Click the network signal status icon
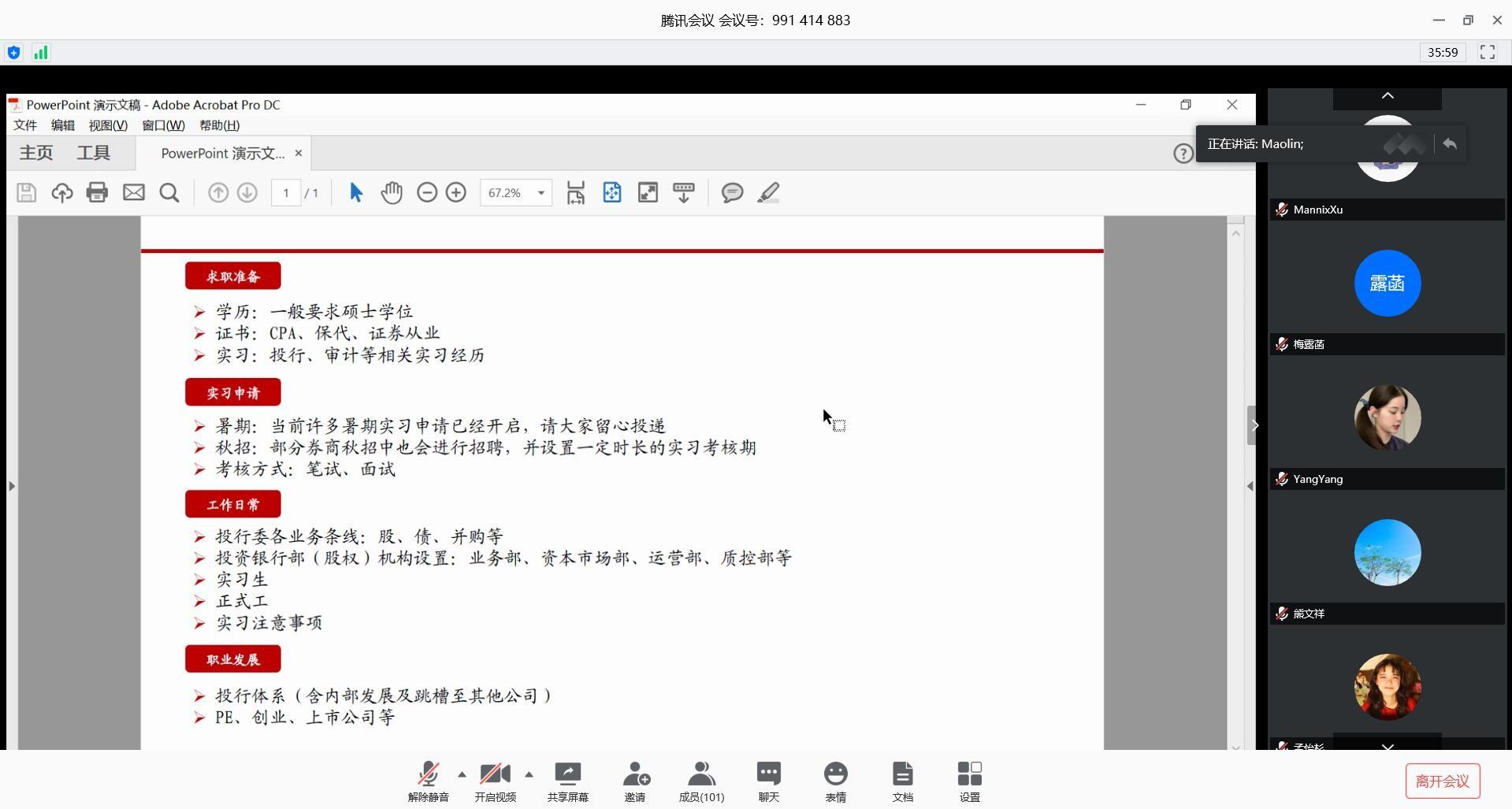 [x=40, y=53]
